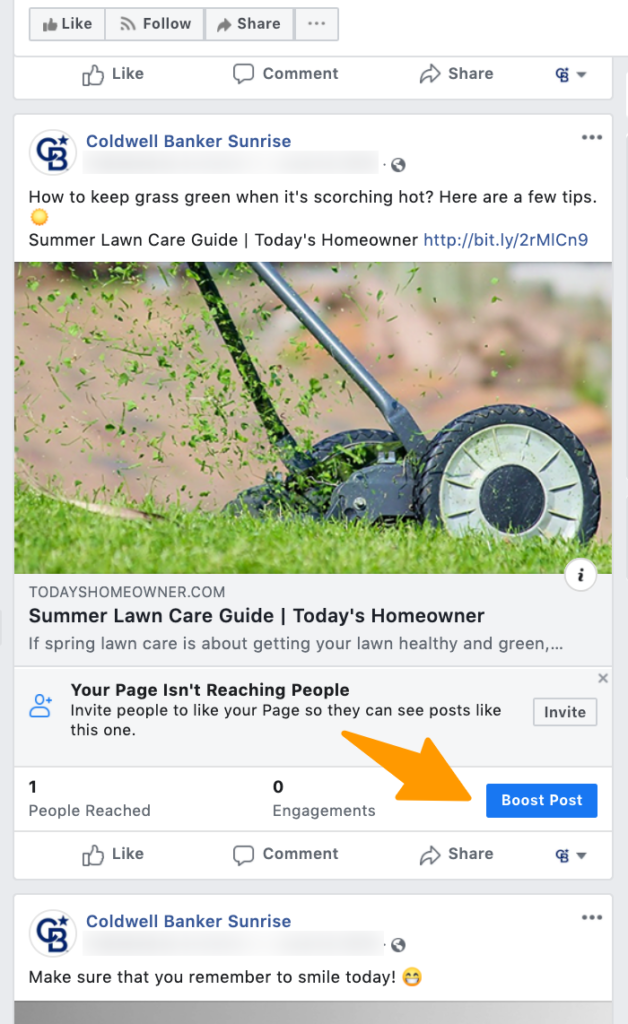Open the Coldwell Banker Sunrise name on the lawn post
628x1024 pixels.
(x=189, y=141)
